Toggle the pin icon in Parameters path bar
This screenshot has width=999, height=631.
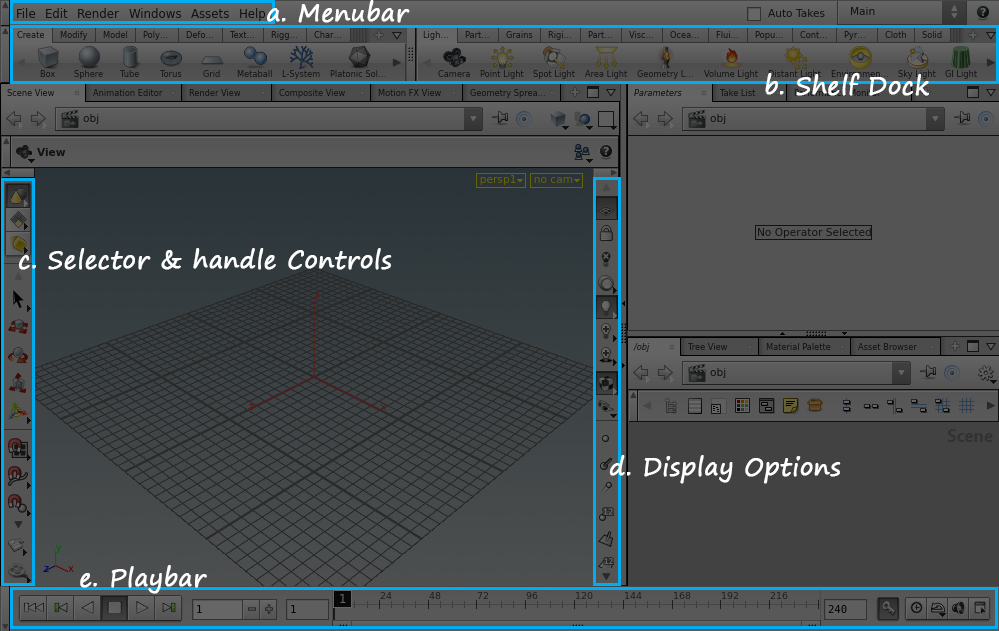pyautogui.click(x=963, y=118)
